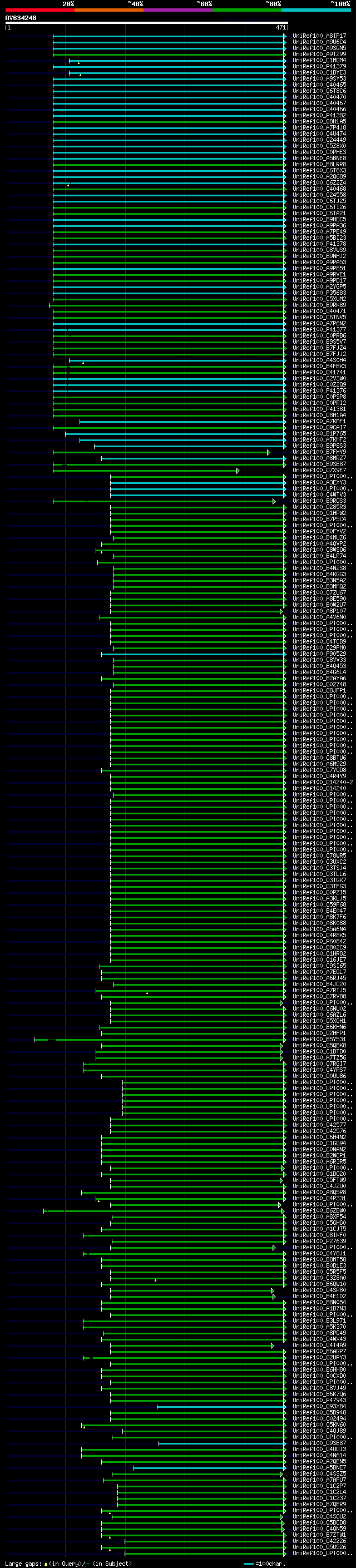
Task: Select hit label UniRef100_P90529
Action: pyautogui.click(x=319, y=654)
